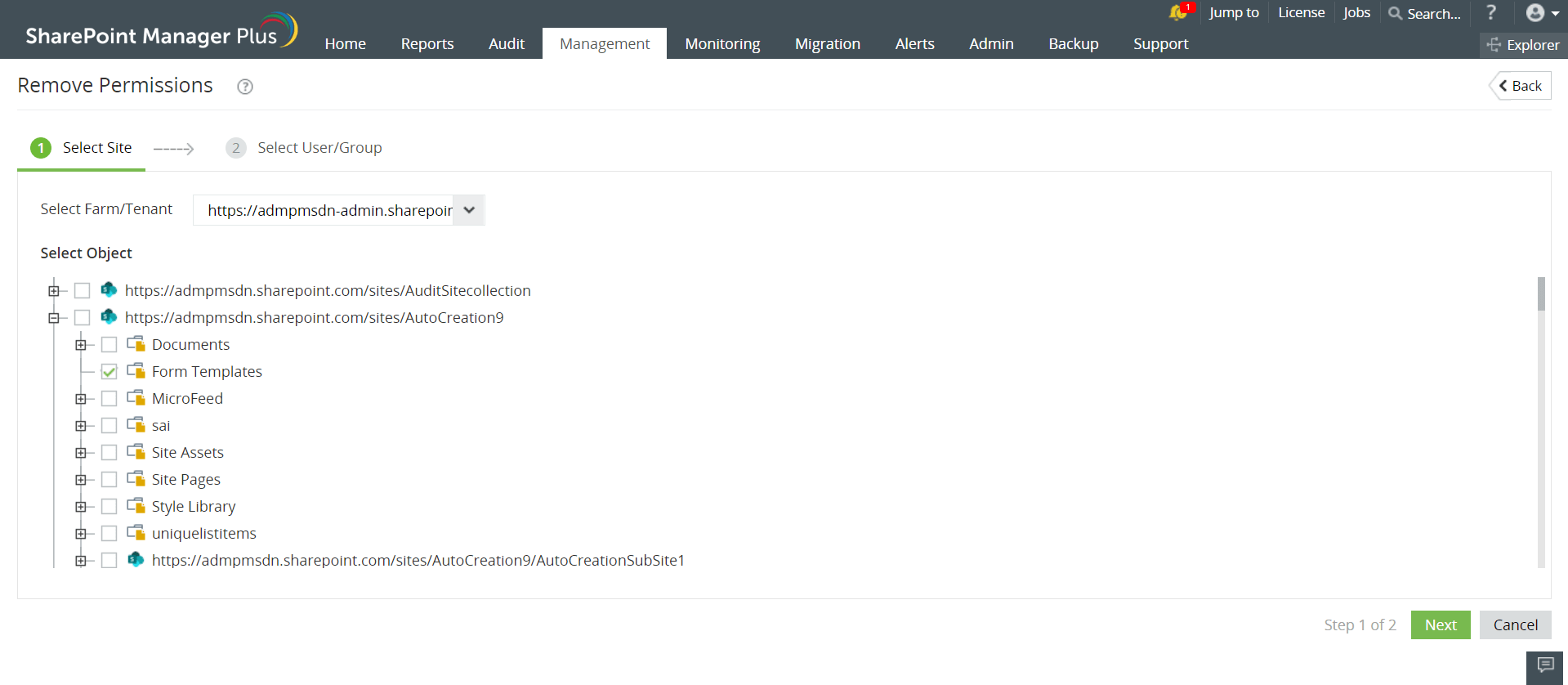This screenshot has width=1568, height=685.
Task: Open the notifications bell icon
Action: [x=1177, y=12]
